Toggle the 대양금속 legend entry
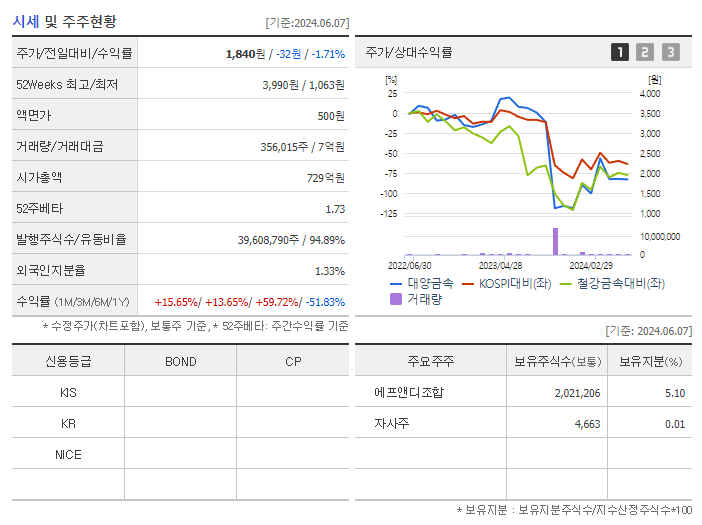This screenshot has height=525, width=702. tap(422, 283)
